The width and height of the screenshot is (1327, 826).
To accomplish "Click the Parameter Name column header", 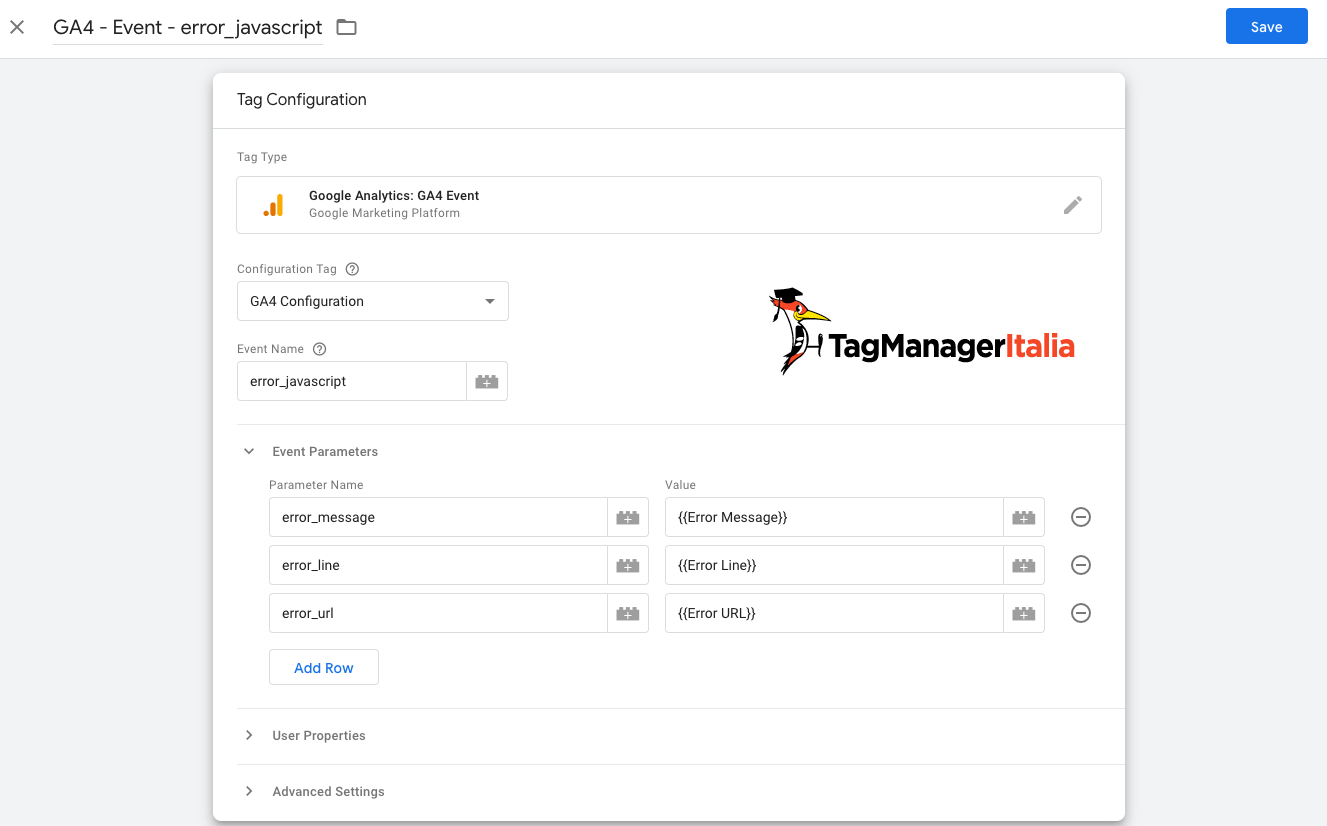I will 316,485.
